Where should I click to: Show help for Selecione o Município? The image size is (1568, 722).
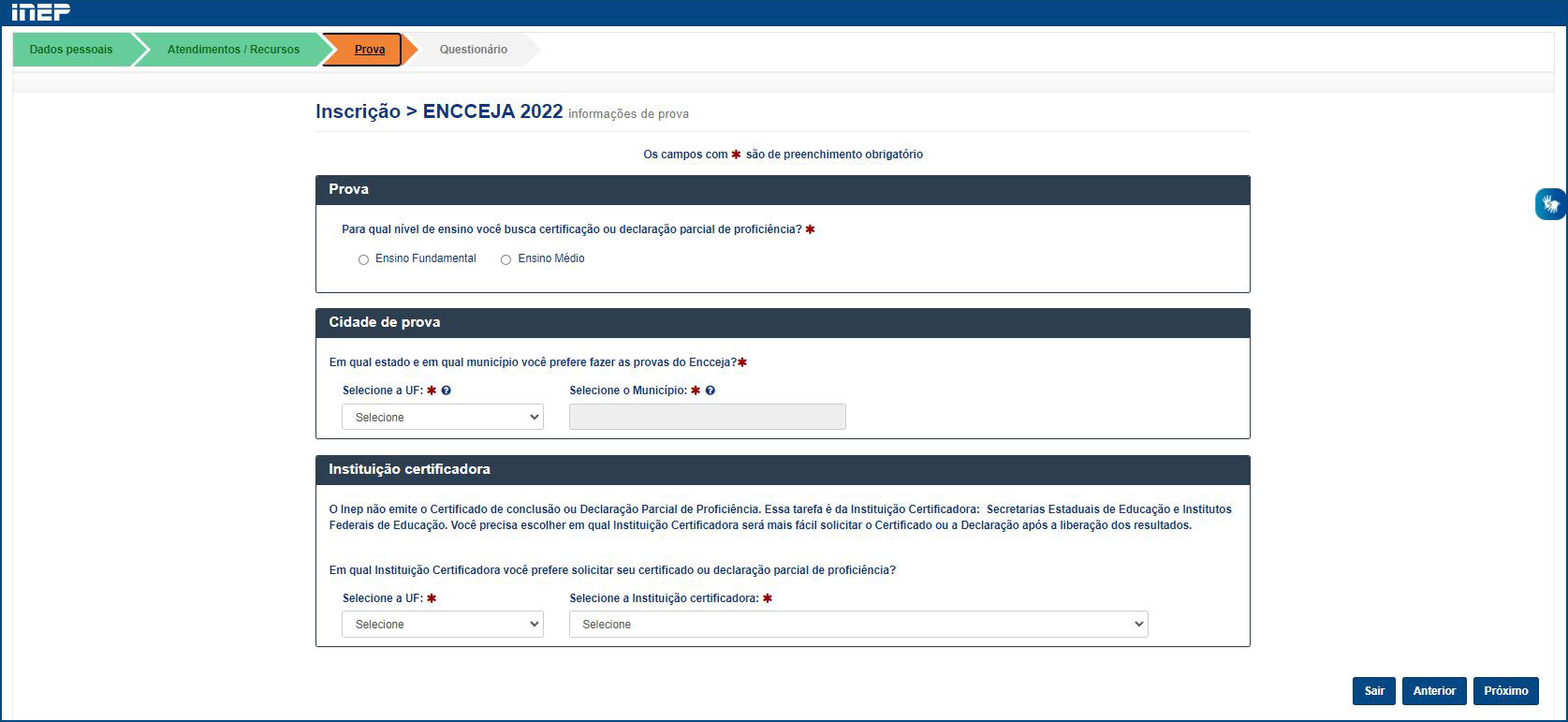point(711,390)
